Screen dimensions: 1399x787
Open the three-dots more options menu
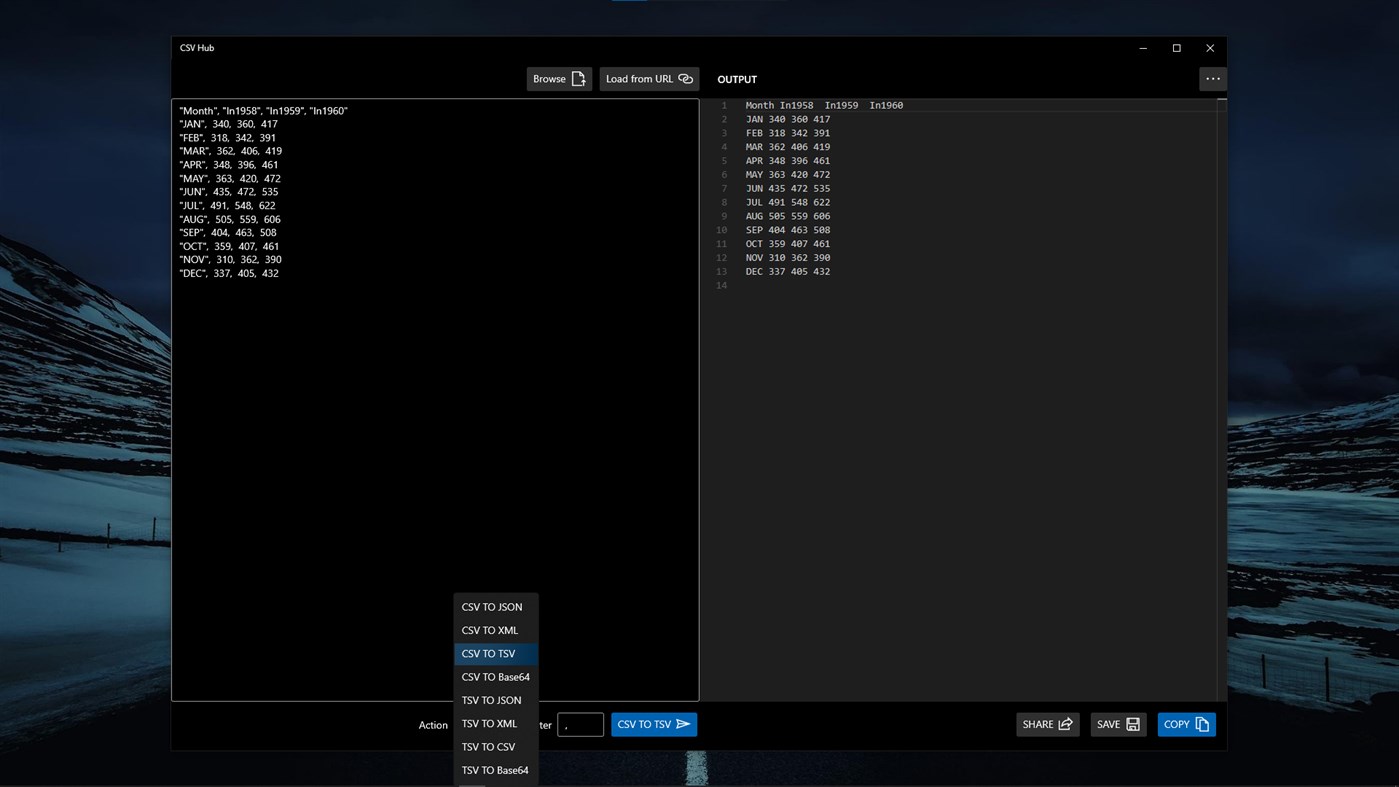1212,79
